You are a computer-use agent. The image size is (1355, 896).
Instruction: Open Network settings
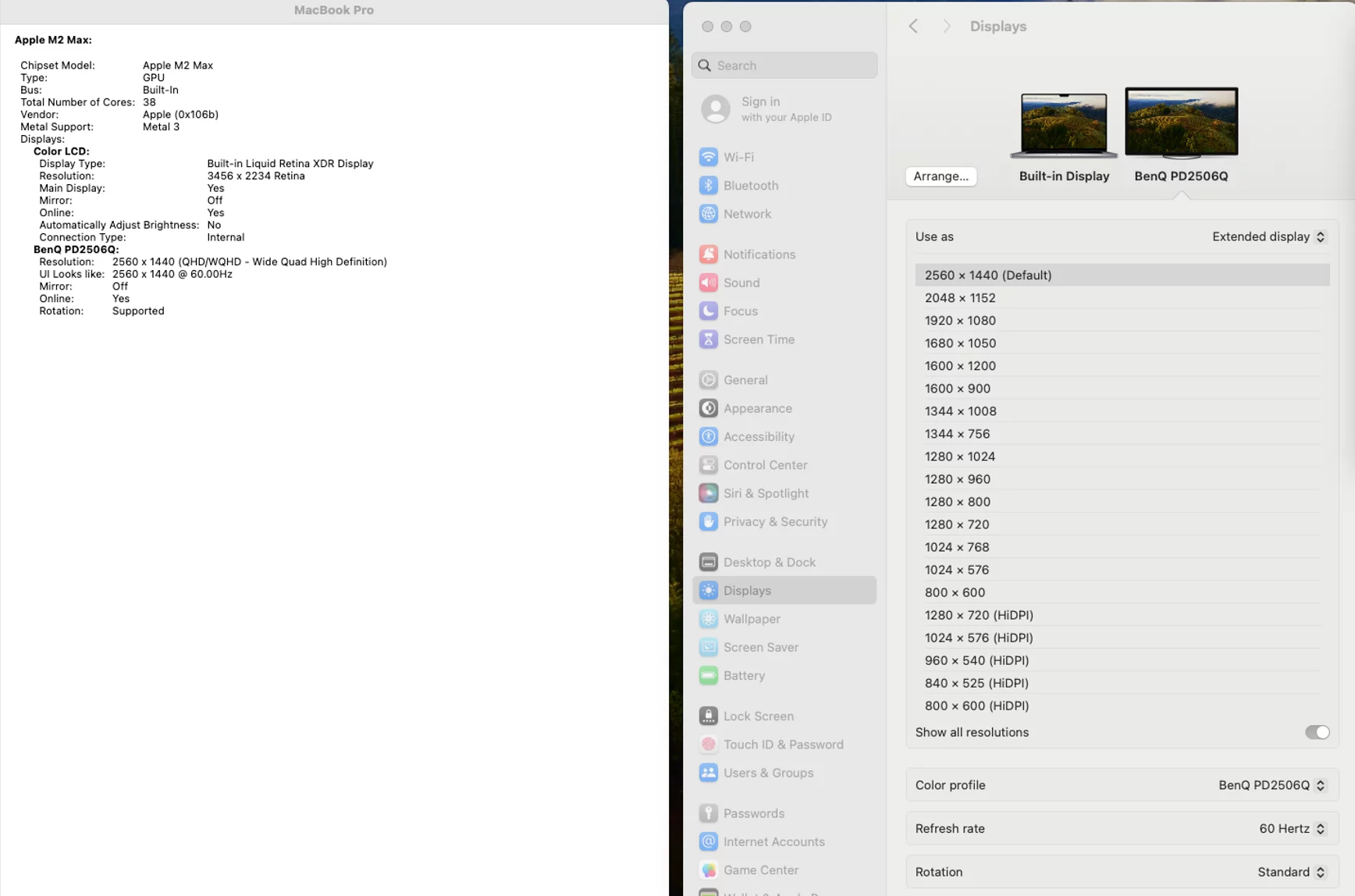(747, 213)
